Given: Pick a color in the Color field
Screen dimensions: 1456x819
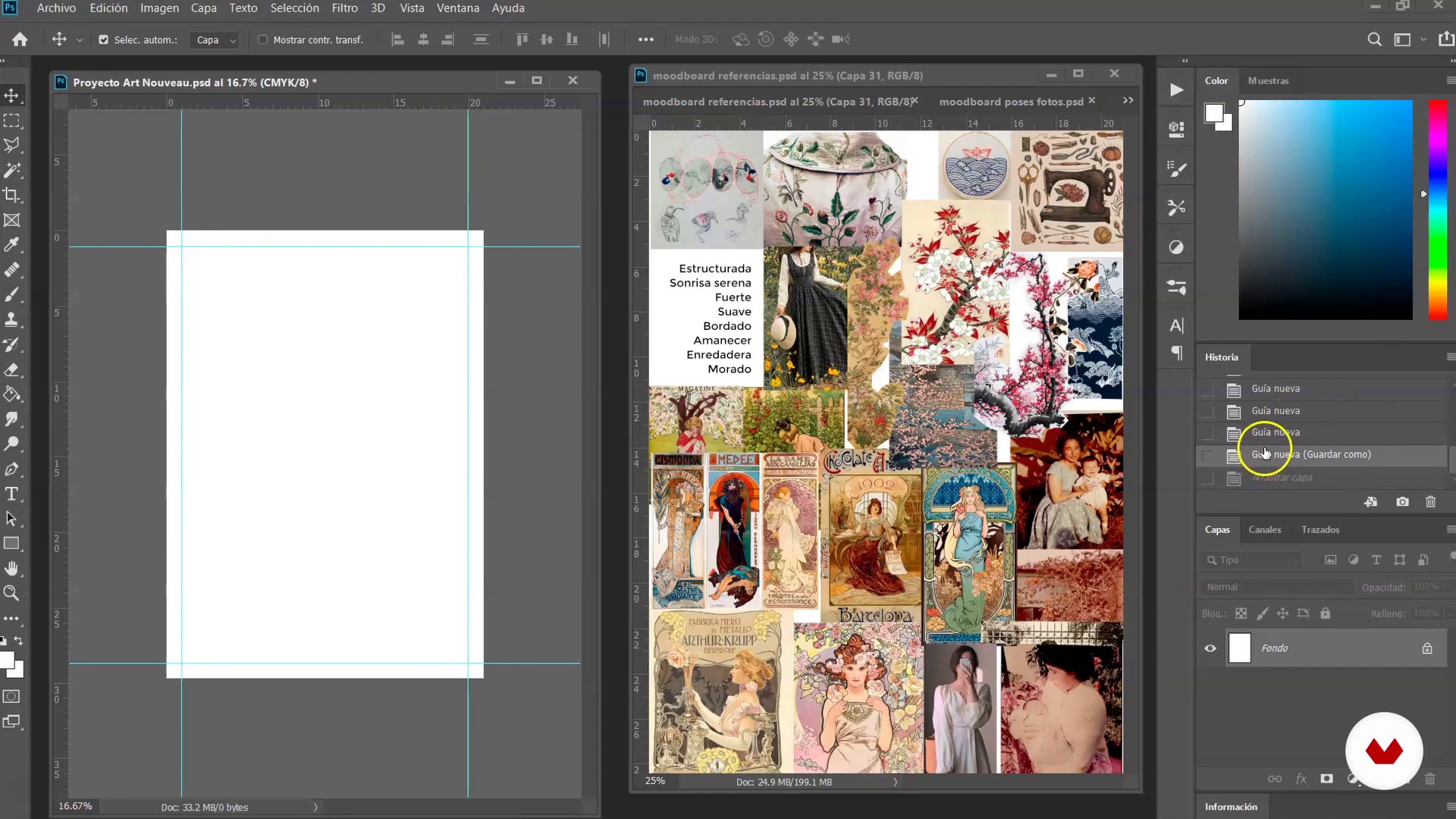Looking at the screenshot, I should pyautogui.click(x=1326, y=210).
